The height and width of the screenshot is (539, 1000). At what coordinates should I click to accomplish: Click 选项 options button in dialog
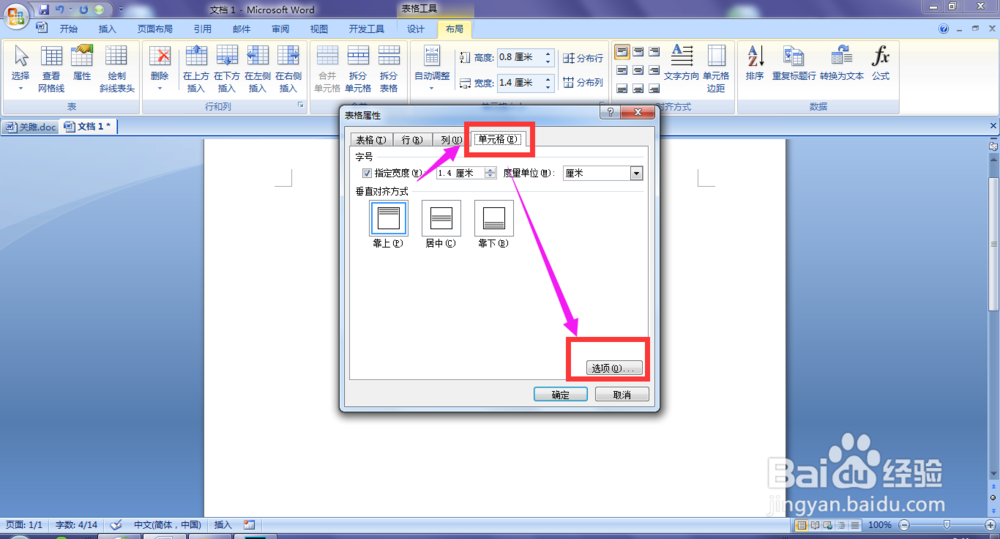point(614,368)
